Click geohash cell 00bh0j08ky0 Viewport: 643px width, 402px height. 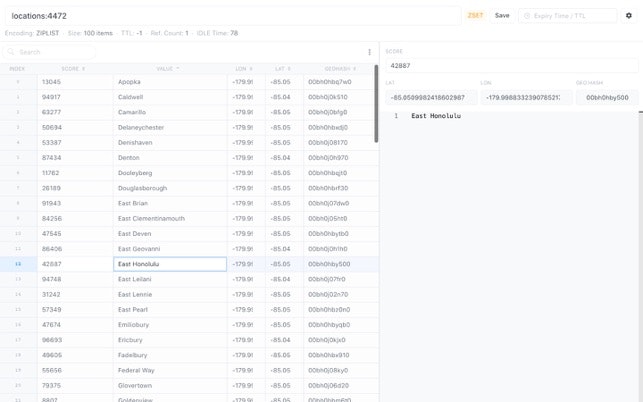339,370
